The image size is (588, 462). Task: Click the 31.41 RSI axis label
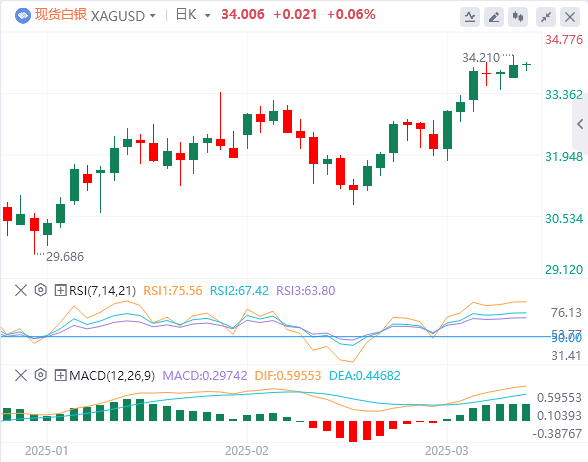566,356
